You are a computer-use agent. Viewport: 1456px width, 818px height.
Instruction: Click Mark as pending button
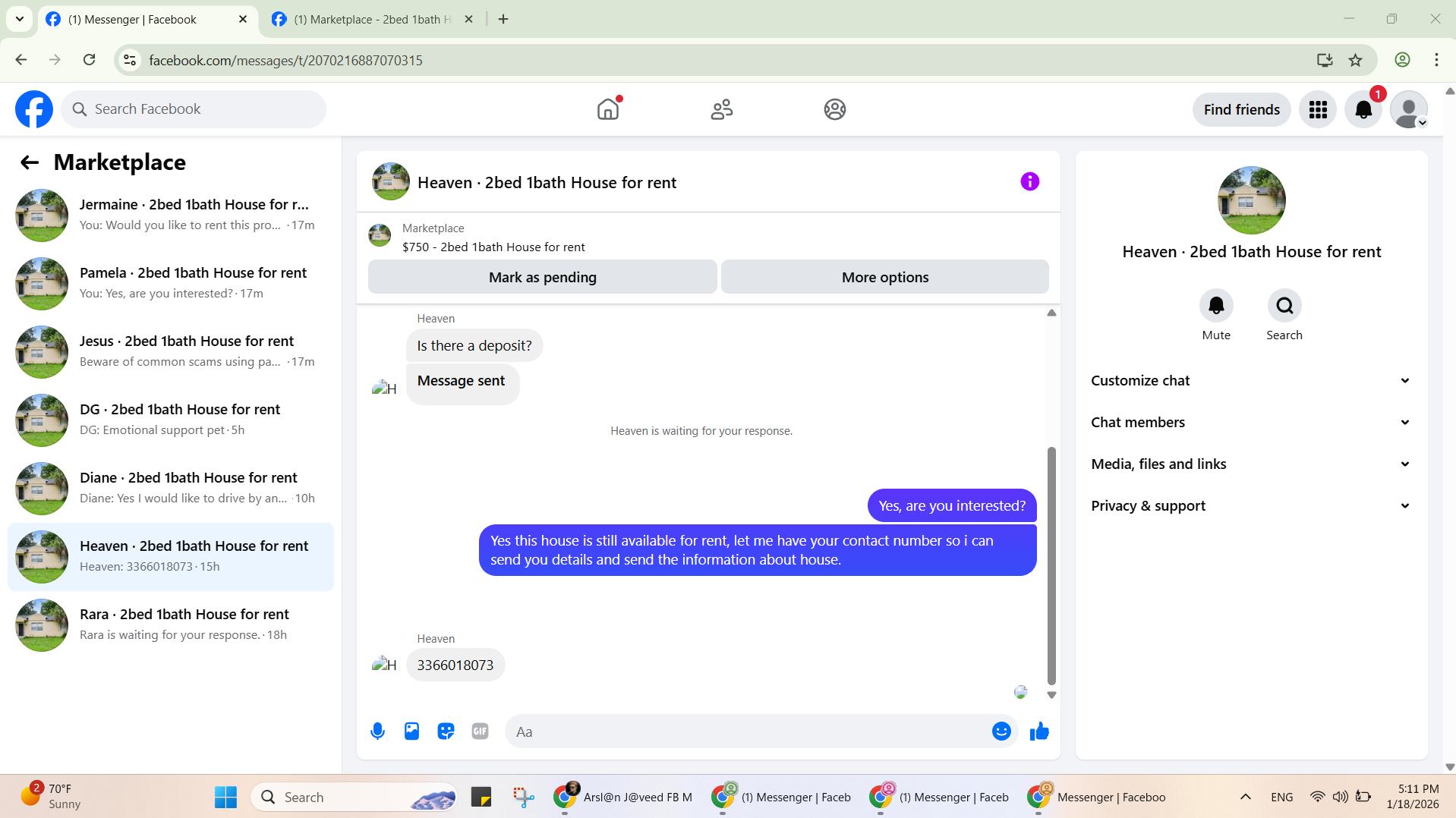(x=543, y=277)
